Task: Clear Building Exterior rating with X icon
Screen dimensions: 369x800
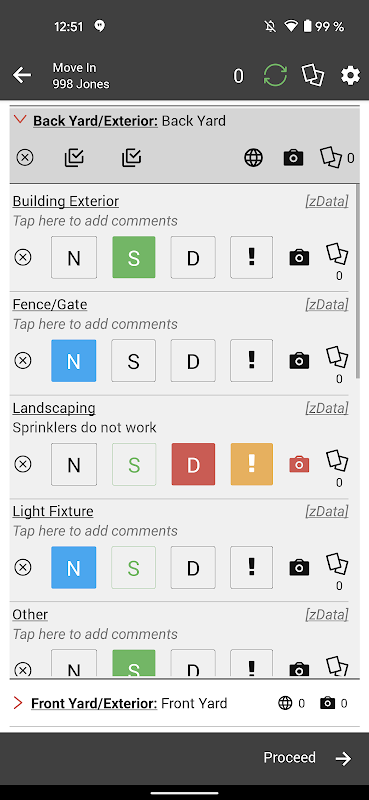Action: pos(22,257)
